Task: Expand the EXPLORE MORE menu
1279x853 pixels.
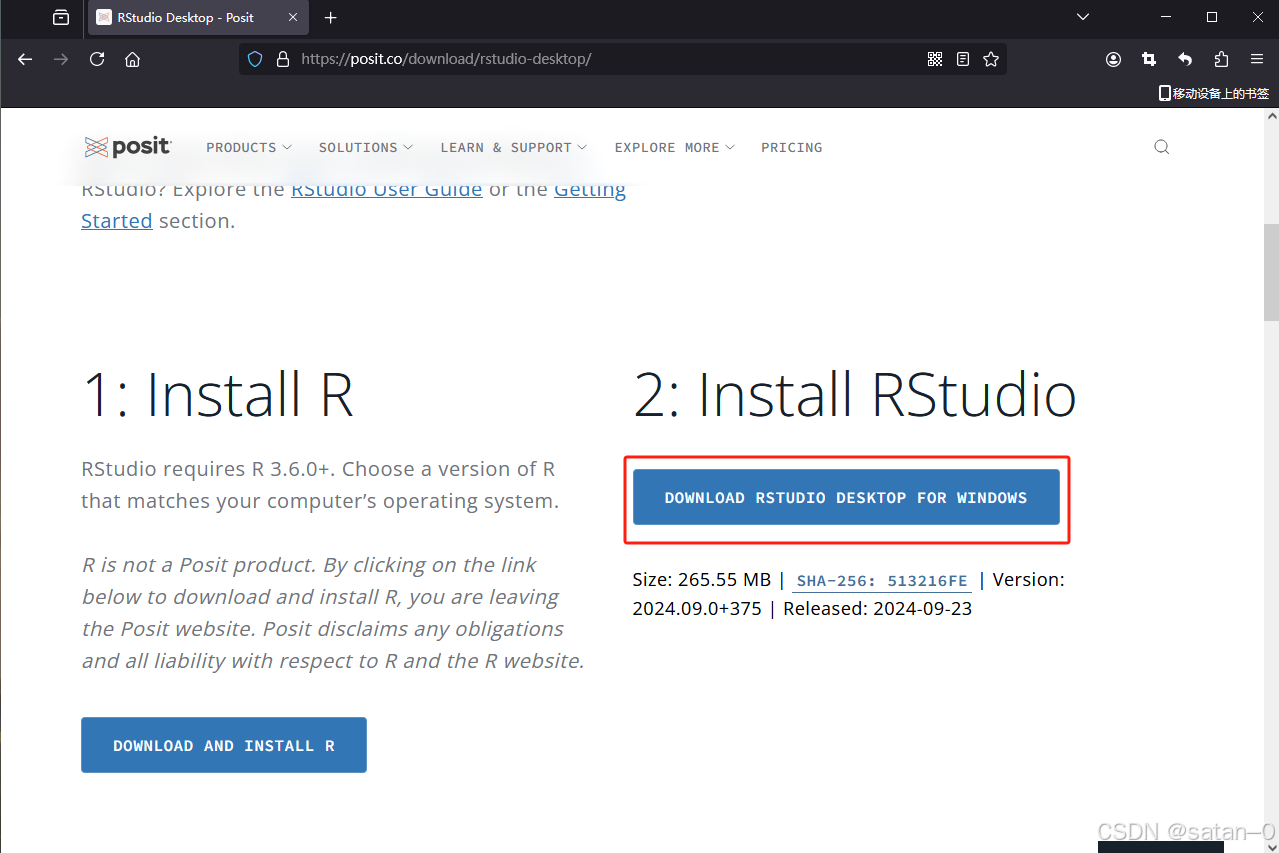Action: pyautogui.click(x=674, y=147)
